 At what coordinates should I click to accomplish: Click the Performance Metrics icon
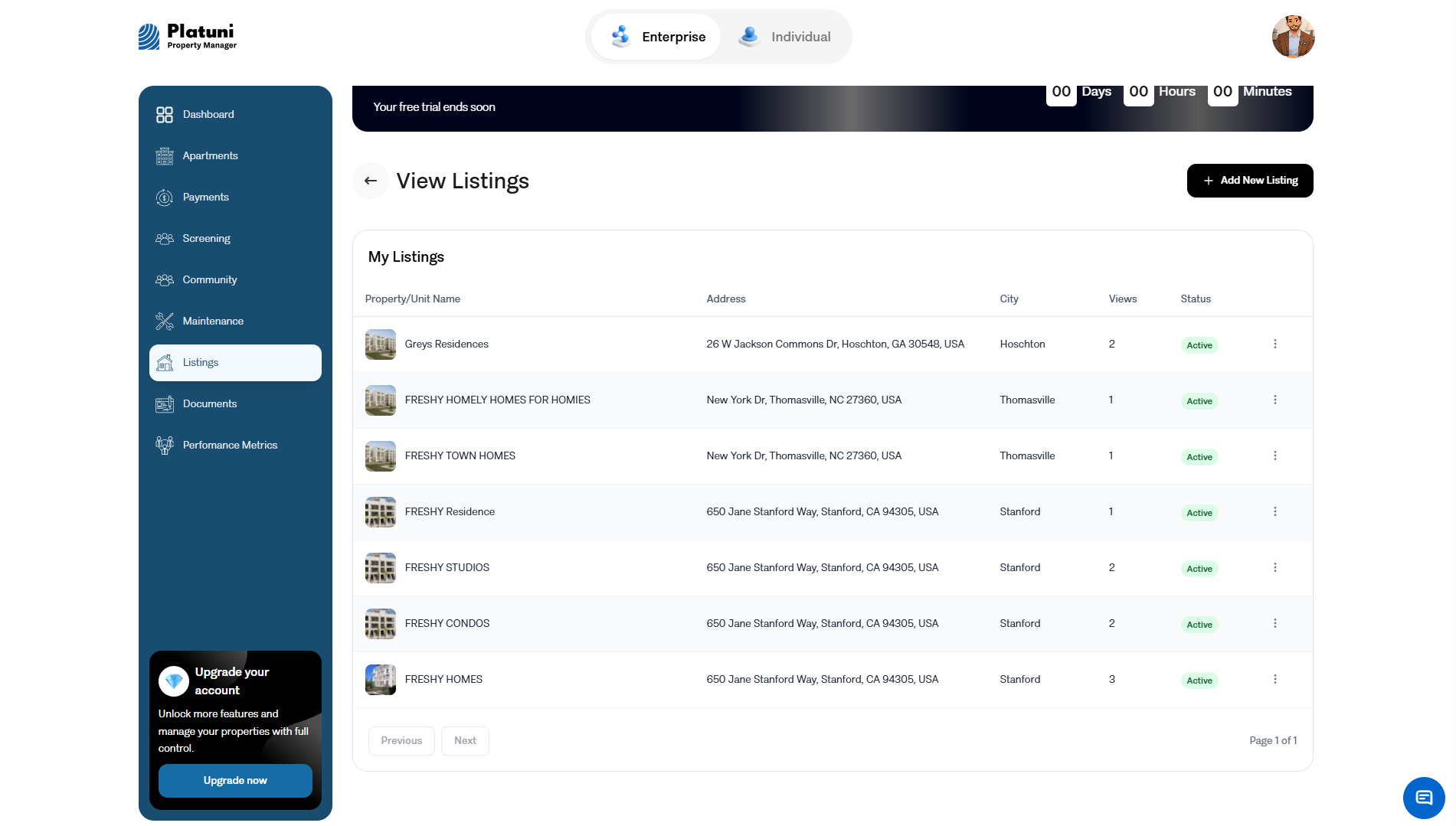(165, 446)
